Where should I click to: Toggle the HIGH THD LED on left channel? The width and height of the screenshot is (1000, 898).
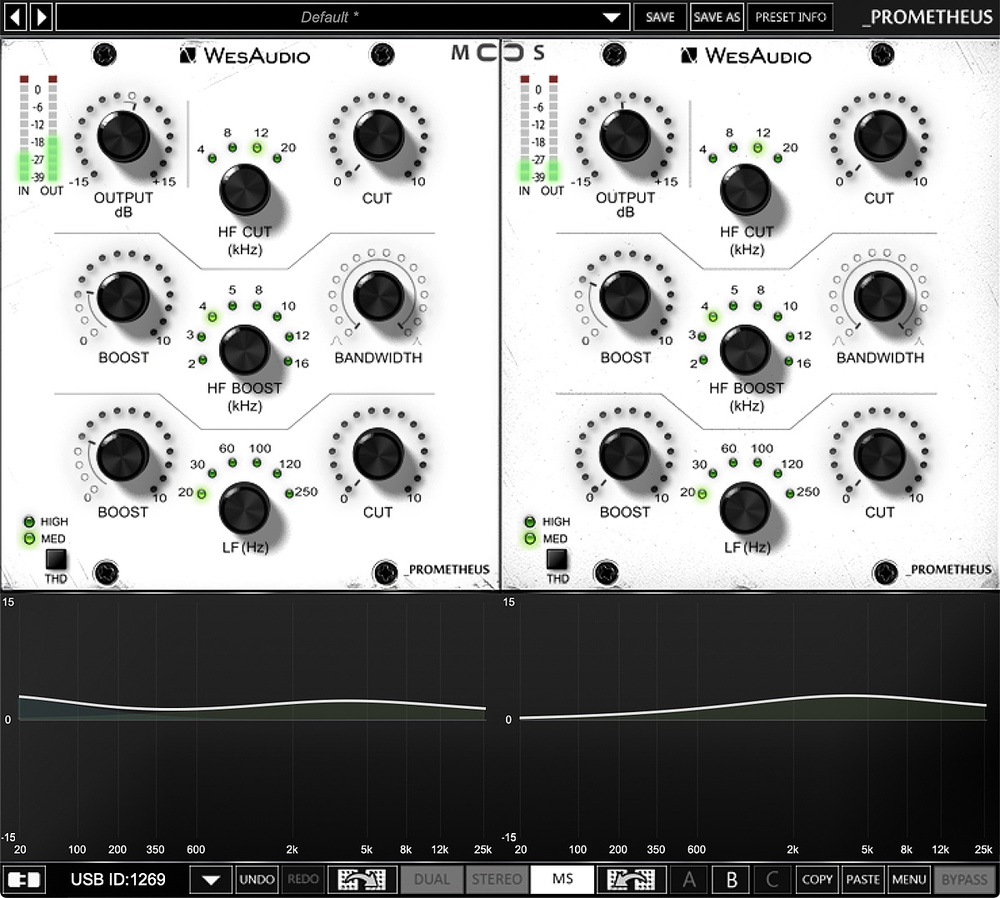coord(28,521)
